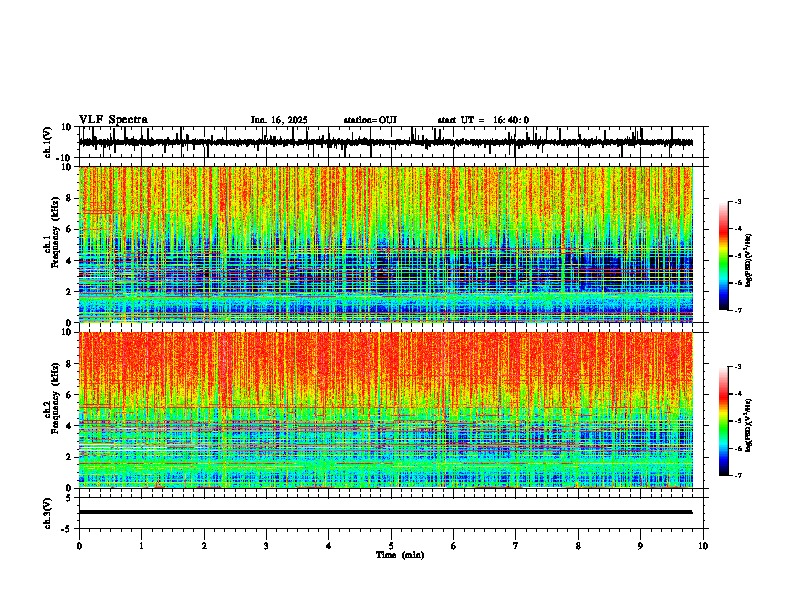Click time axis tick label "8"
The image size is (792, 612).
click(578, 546)
